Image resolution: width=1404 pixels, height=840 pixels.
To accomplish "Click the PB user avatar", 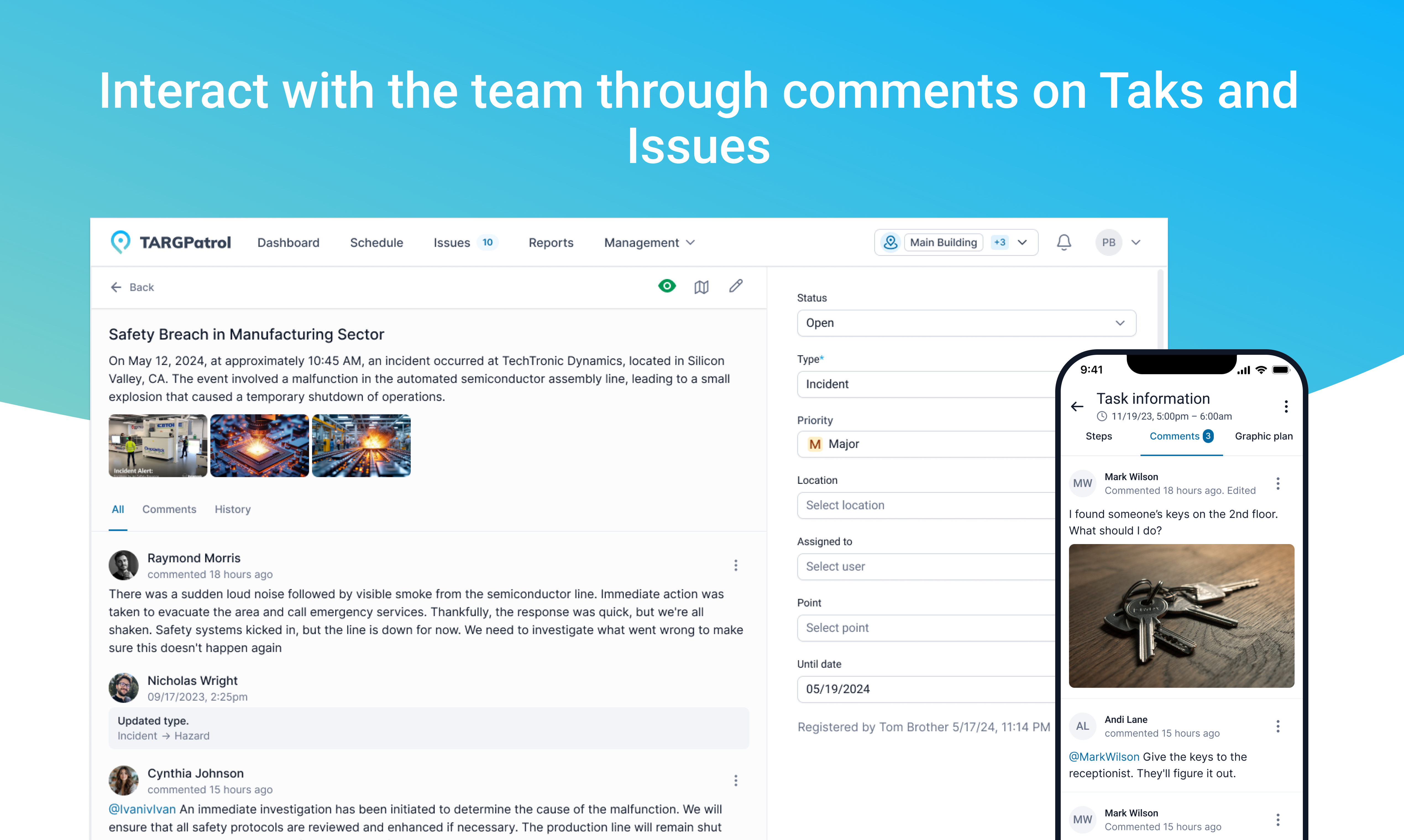I will point(1109,242).
